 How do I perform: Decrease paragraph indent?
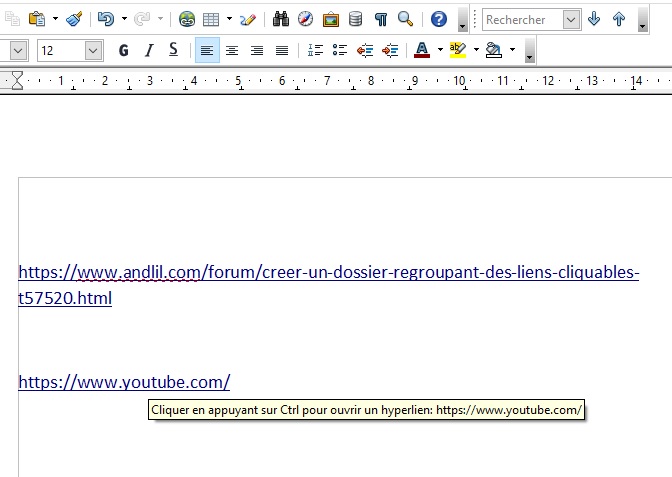365,50
